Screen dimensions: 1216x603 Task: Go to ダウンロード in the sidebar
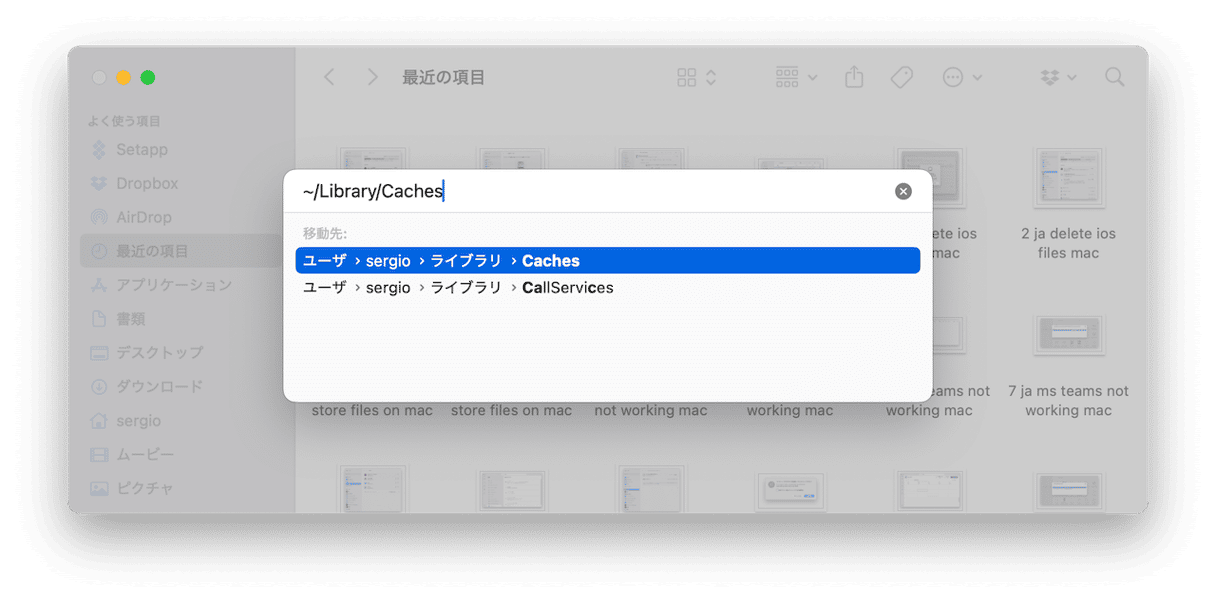158,387
